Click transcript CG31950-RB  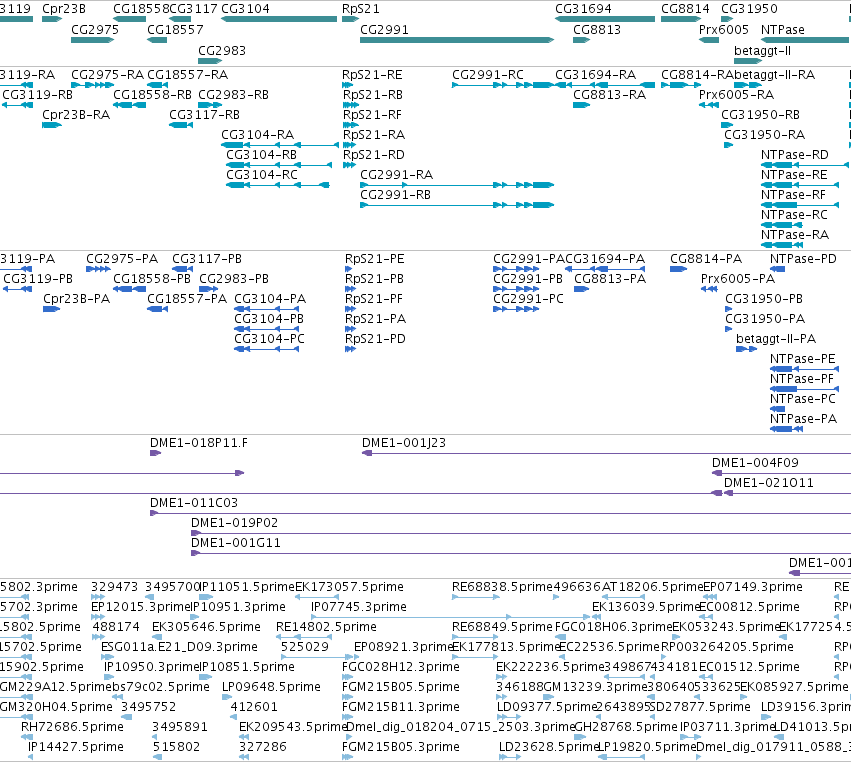[727, 125]
